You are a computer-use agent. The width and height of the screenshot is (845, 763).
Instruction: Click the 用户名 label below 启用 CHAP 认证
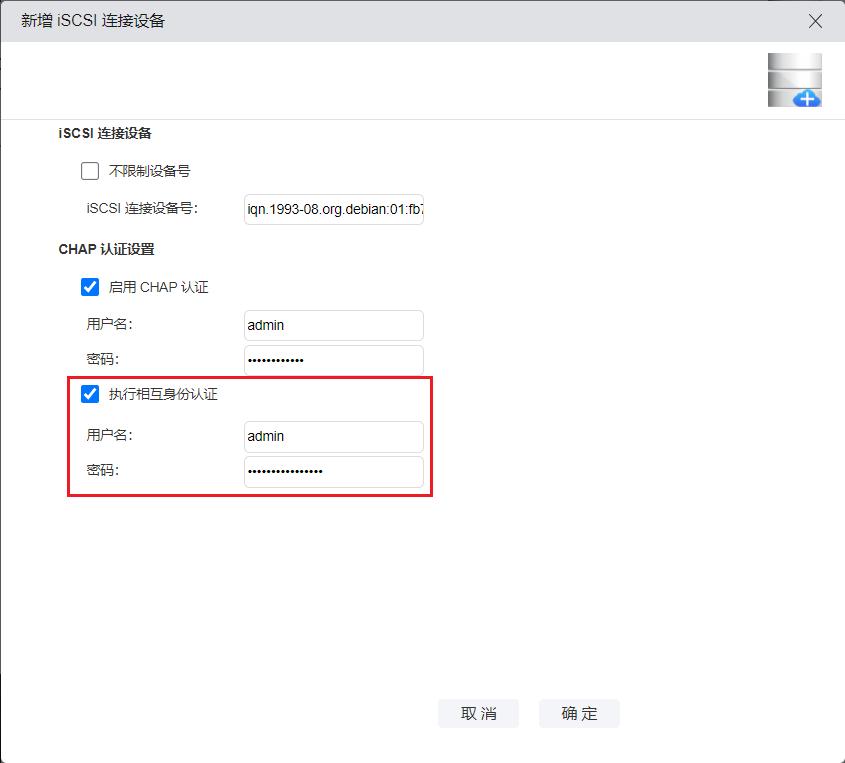(x=110, y=325)
